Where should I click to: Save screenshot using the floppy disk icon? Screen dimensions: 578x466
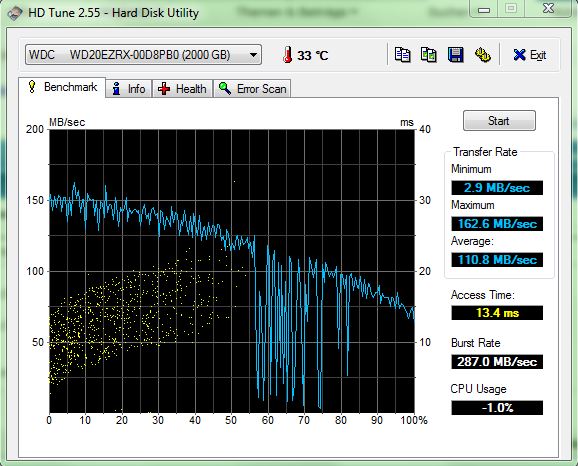coord(456,55)
